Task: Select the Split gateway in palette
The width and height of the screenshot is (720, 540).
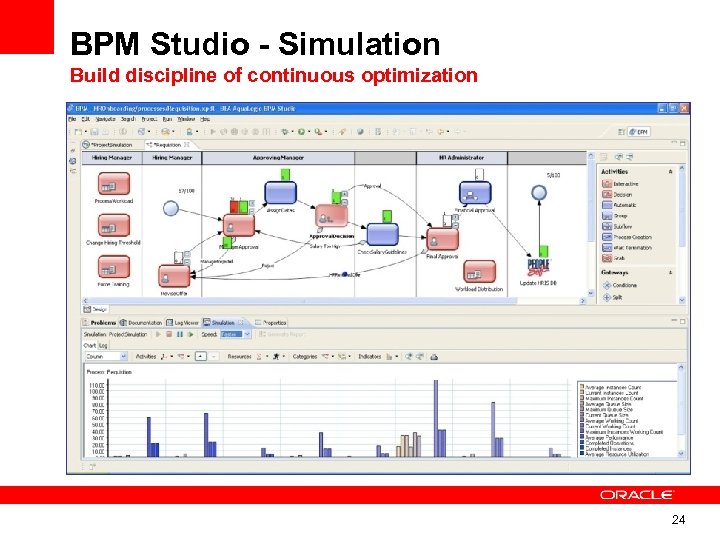Action: coord(612,297)
